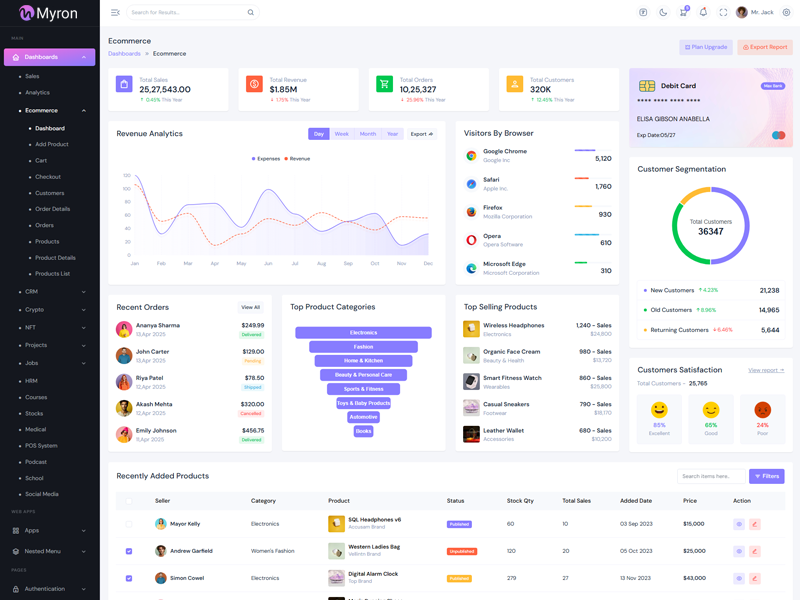Check the Mayor Kelly row checkbox

(128, 524)
